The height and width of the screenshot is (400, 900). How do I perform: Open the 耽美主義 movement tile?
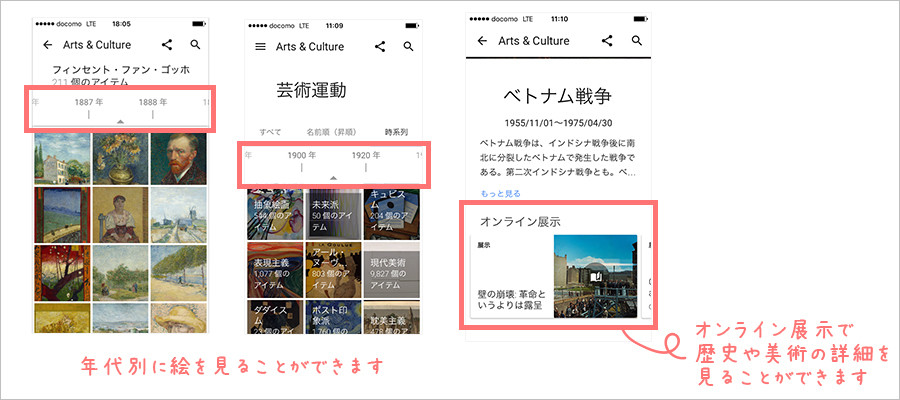point(391,316)
